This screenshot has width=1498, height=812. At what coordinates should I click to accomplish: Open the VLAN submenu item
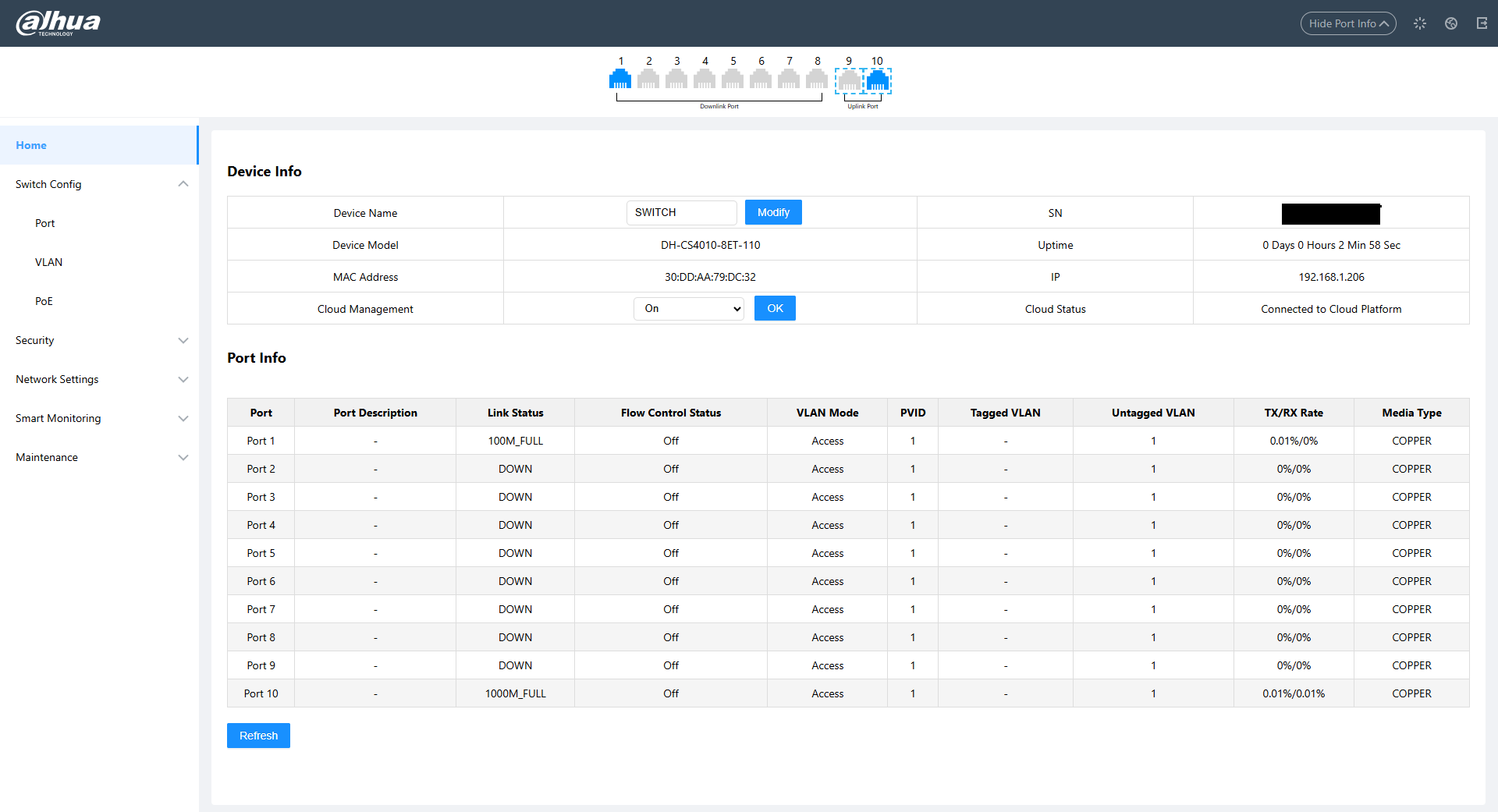48,262
